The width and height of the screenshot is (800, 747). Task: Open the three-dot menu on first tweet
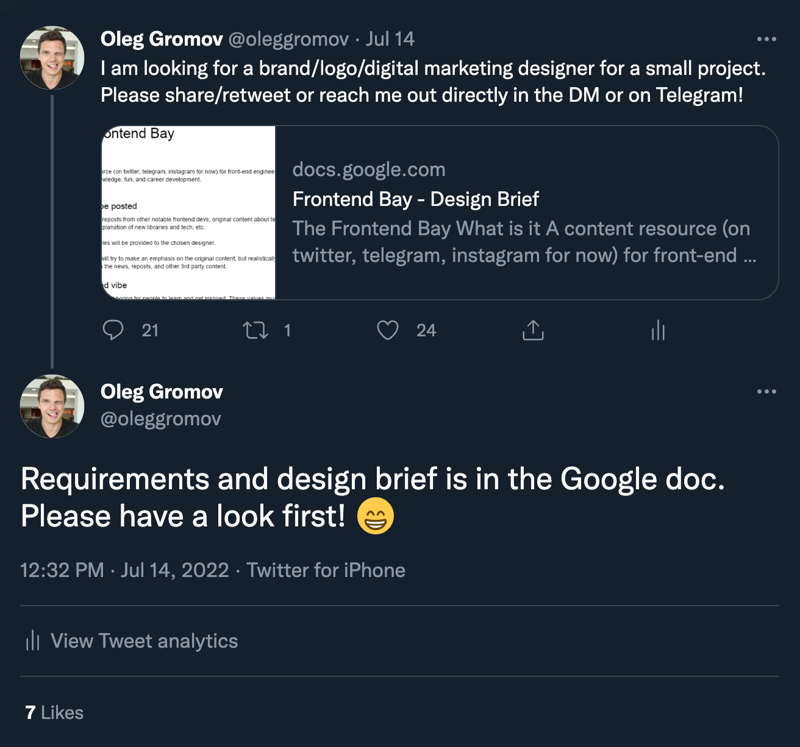click(x=766, y=39)
